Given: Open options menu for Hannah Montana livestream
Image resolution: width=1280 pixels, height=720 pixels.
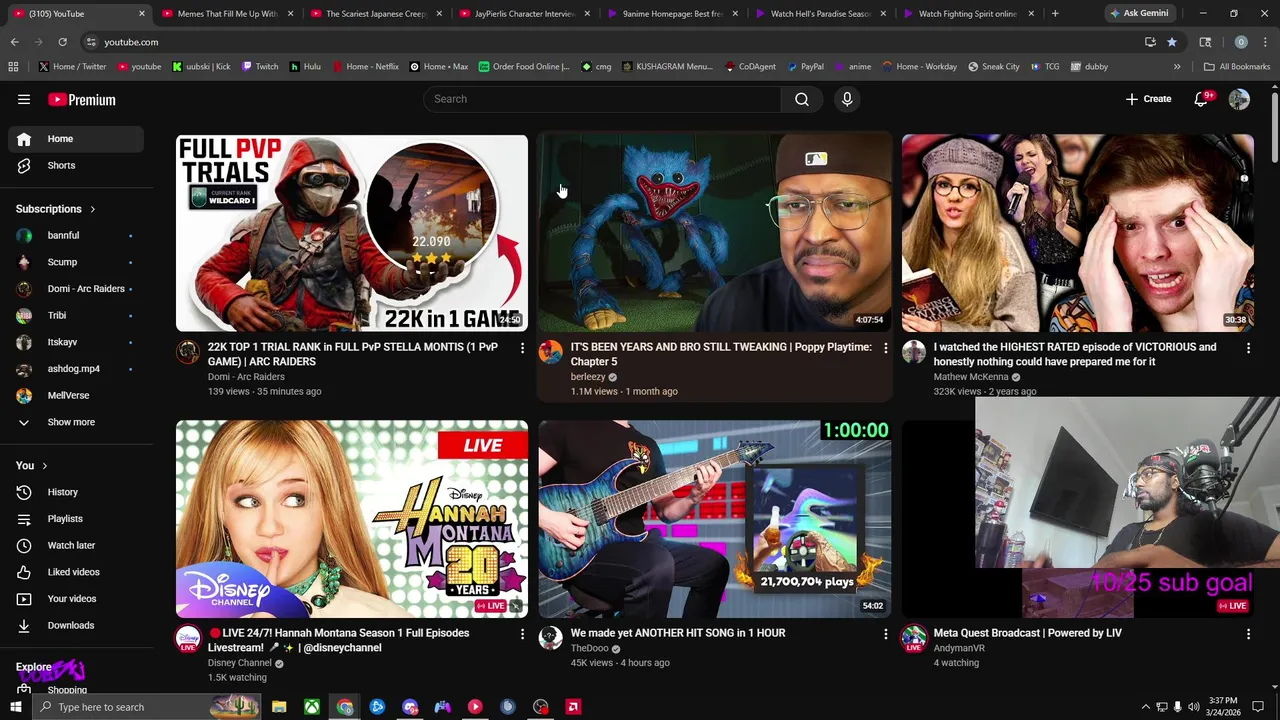Looking at the screenshot, I should click(x=522, y=634).
